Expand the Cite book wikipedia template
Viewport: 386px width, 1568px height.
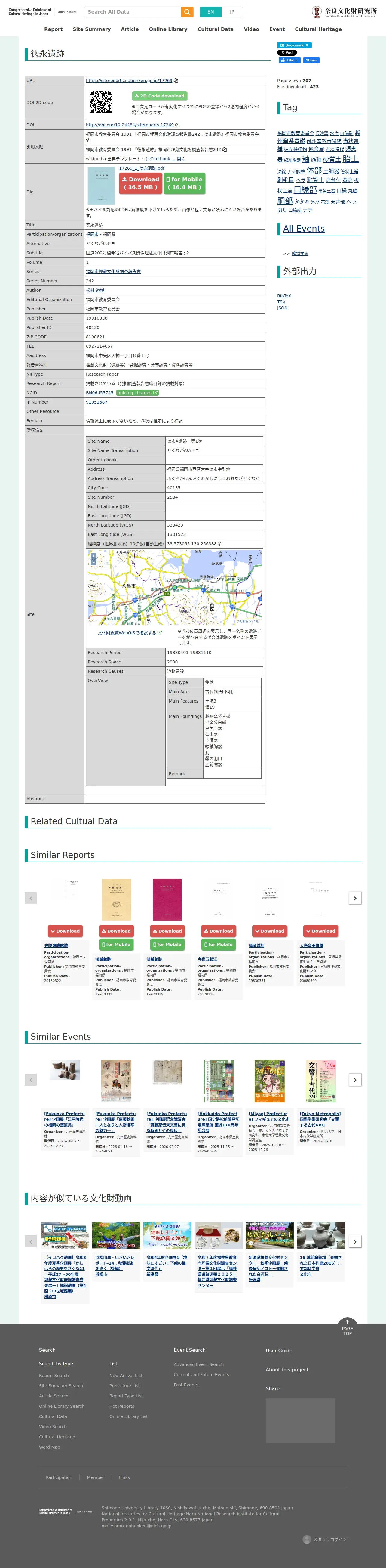pyautogui.click(x=165, y=159)
